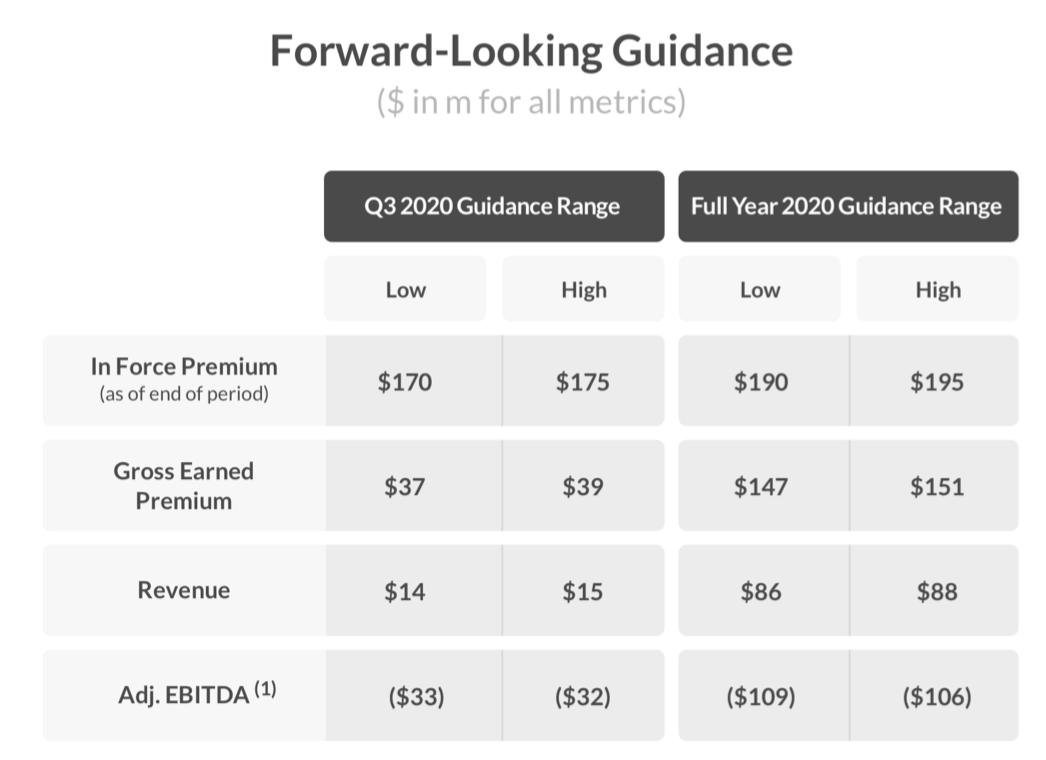
Task: Select the Gross Earned Premium row label
Action: (x=184, y=485)
